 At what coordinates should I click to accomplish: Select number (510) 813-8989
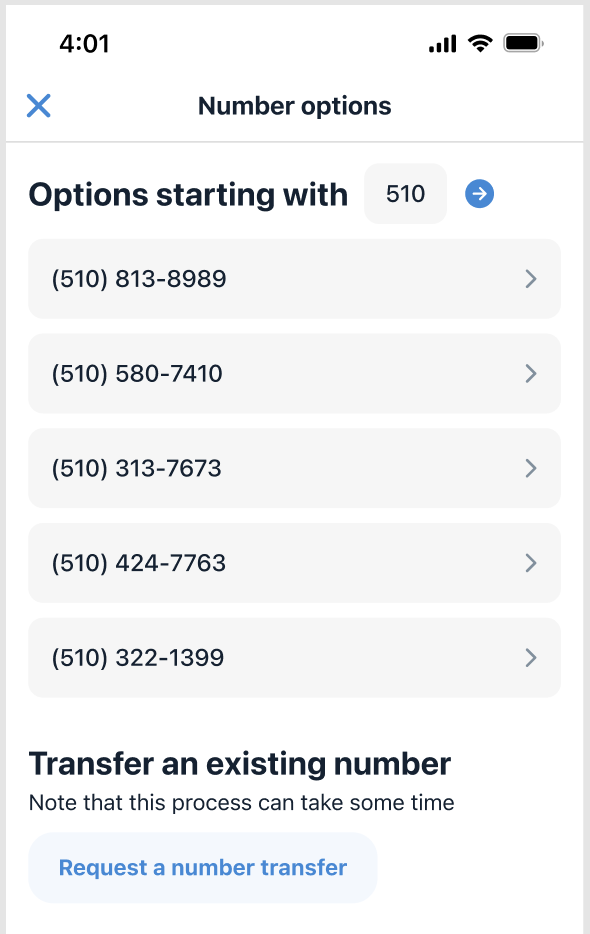[x=294, y=279]
